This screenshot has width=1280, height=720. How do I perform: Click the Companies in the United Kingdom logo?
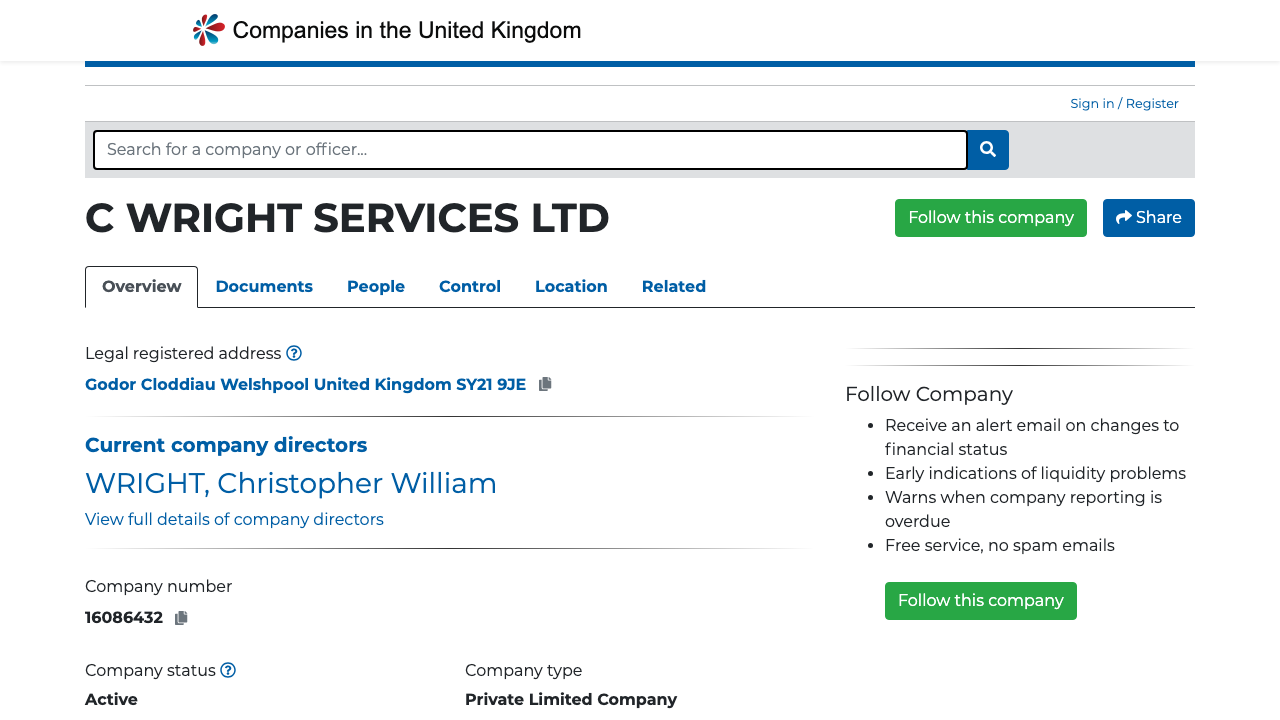386,29
